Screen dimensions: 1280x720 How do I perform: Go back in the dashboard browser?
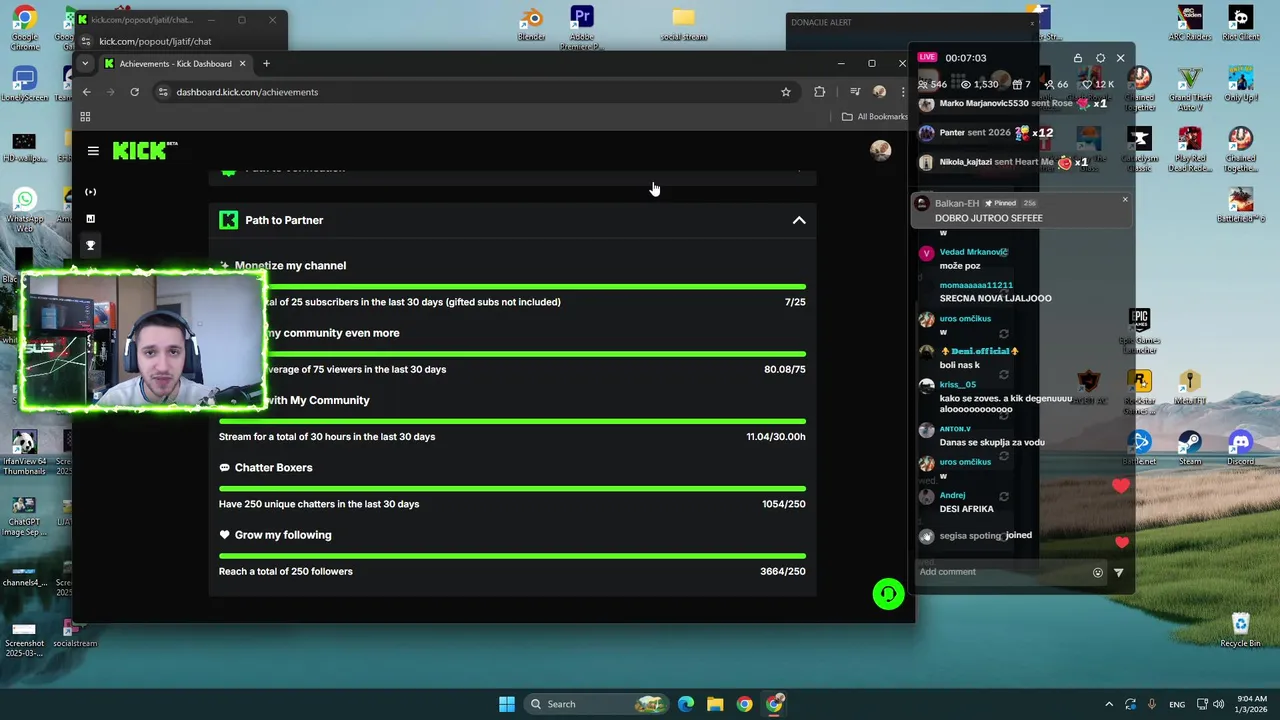pyautogui.click(x=87, y=92)
